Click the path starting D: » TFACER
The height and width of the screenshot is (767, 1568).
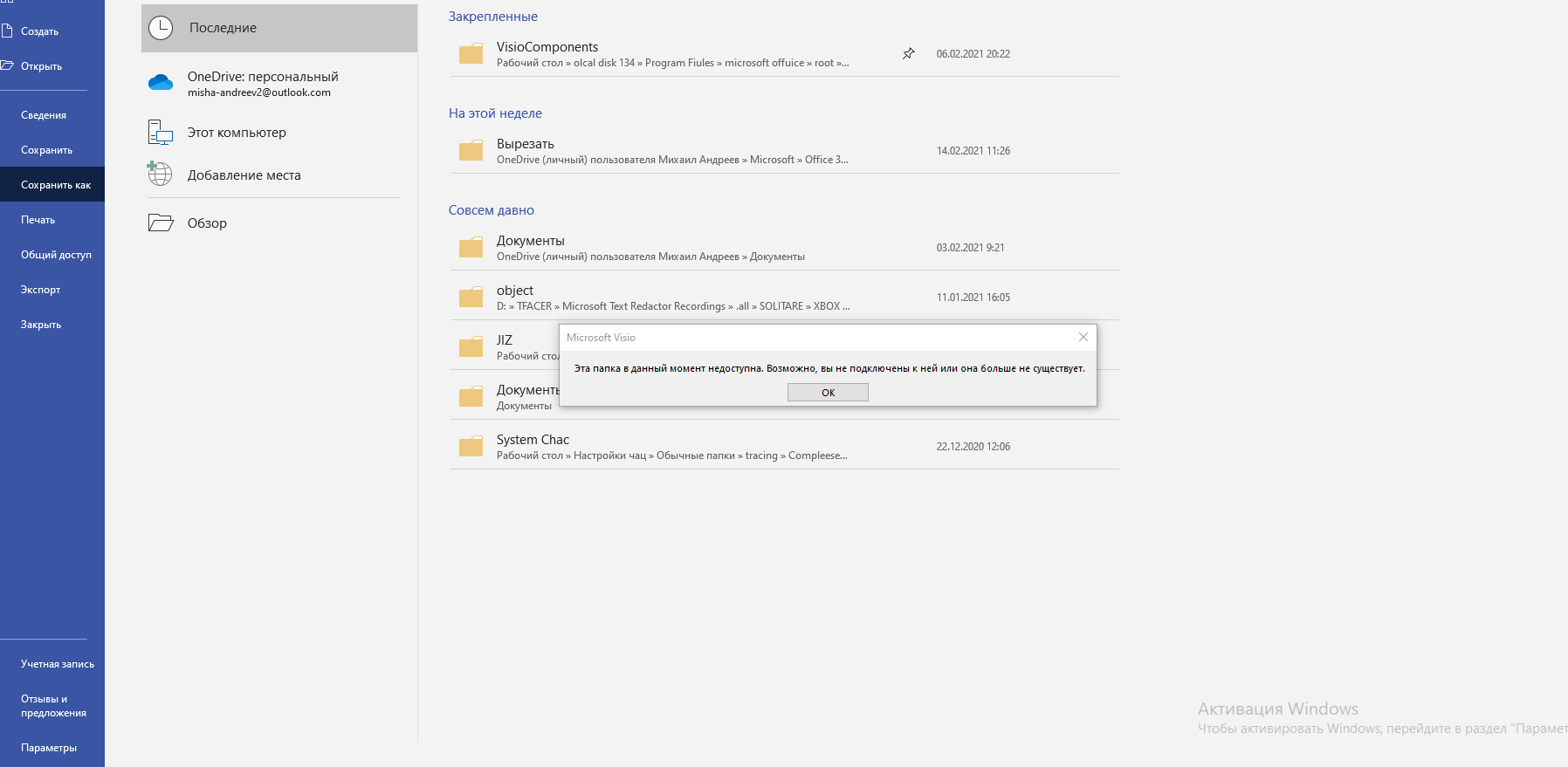[x=673, y=306]
